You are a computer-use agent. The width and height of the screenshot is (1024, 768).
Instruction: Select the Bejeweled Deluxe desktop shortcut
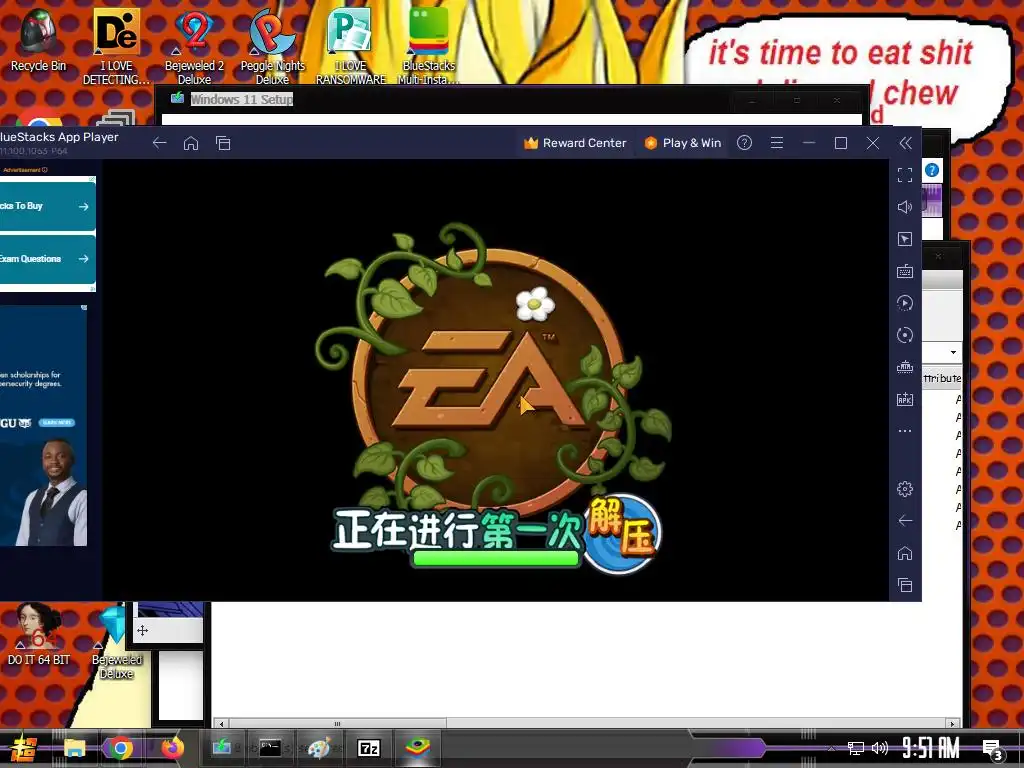coord(116,641)
